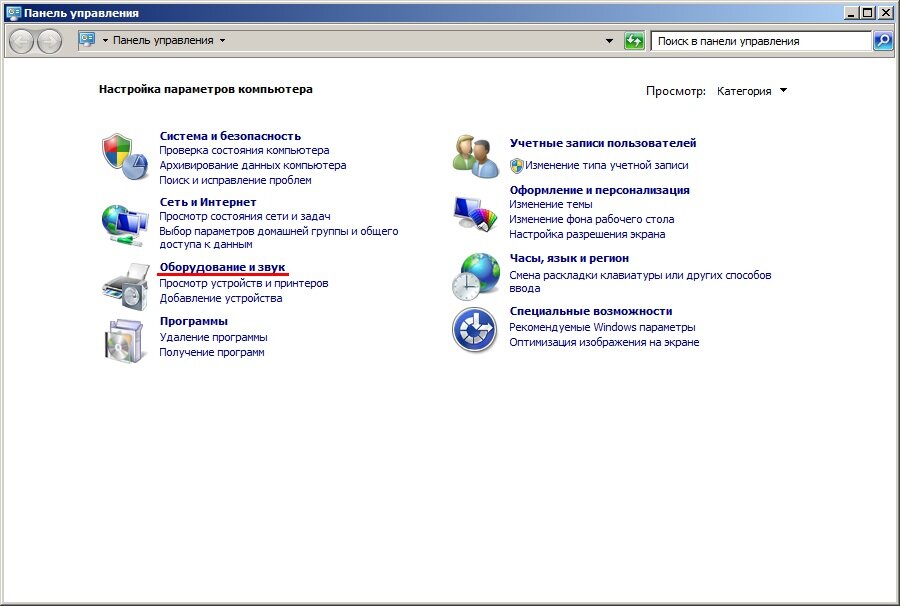Open the System and Security shield icon
Image resolution: width=900 pixels, height=606 pixels.
pos(125,157)
